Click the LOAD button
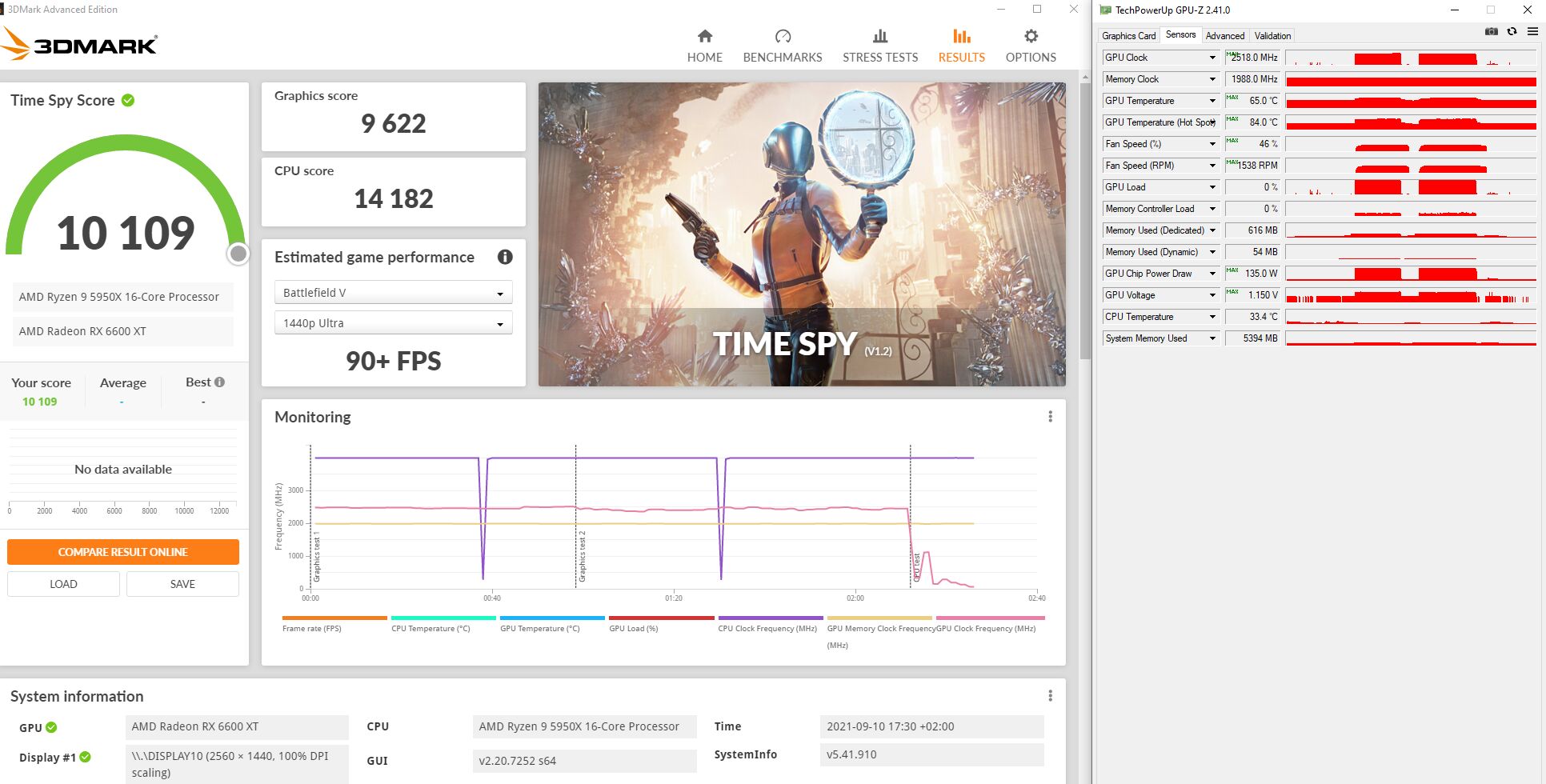1546x784 pixels. tap(63, 584)
